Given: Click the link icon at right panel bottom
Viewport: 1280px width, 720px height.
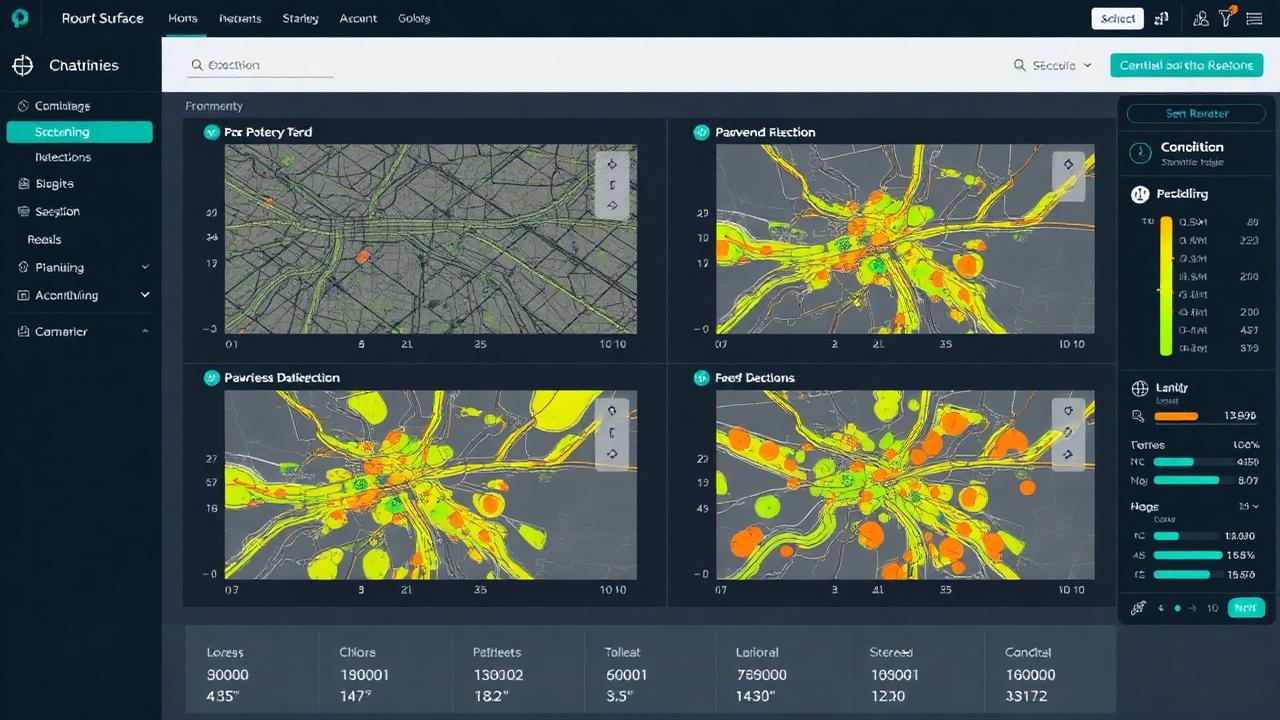Looking at the screenshot, I should (x=1138, y=607).
